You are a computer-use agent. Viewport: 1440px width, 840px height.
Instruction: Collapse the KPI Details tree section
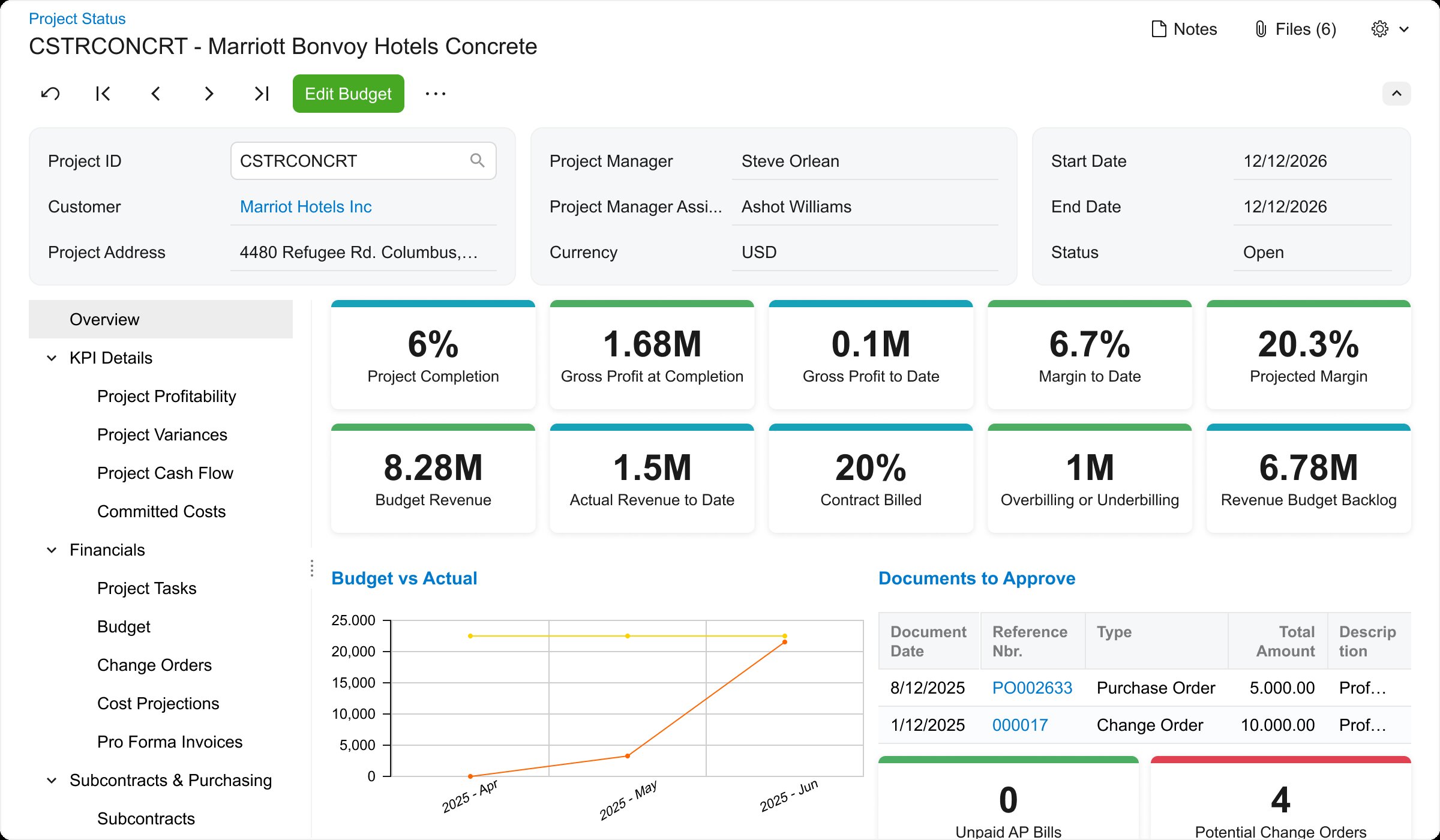52,358
